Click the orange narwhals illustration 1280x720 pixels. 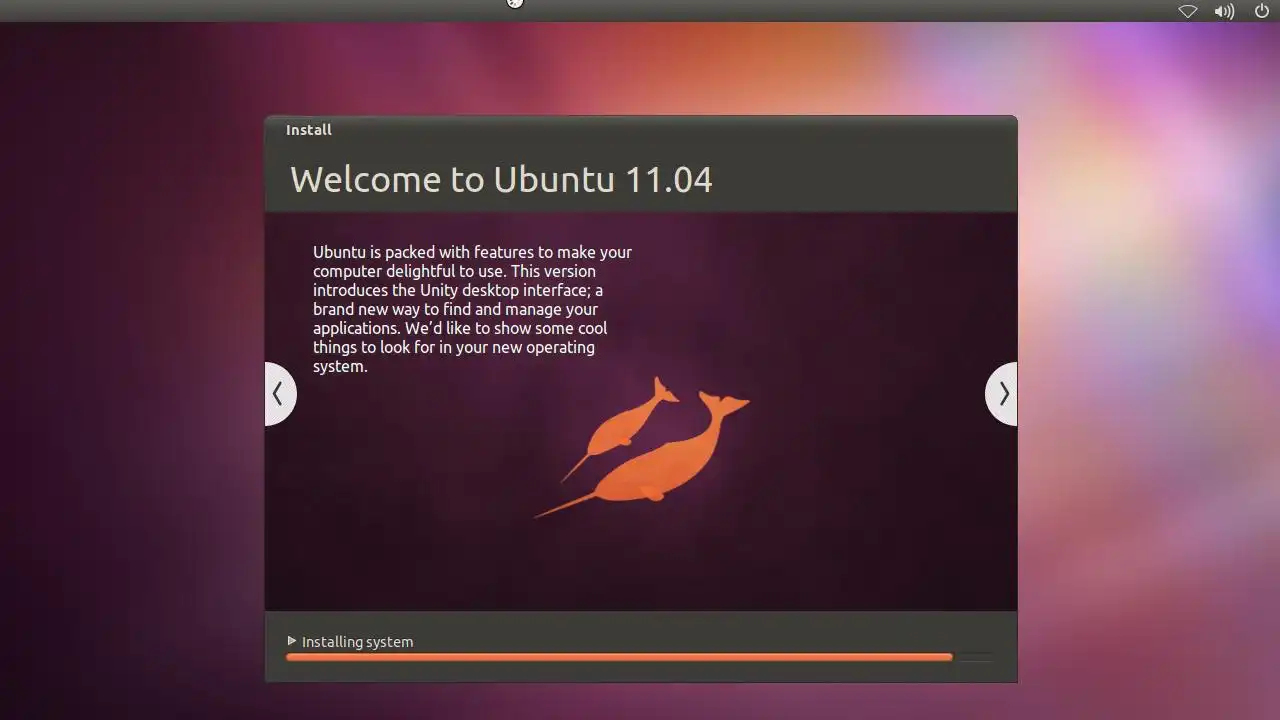pos(642,447)
